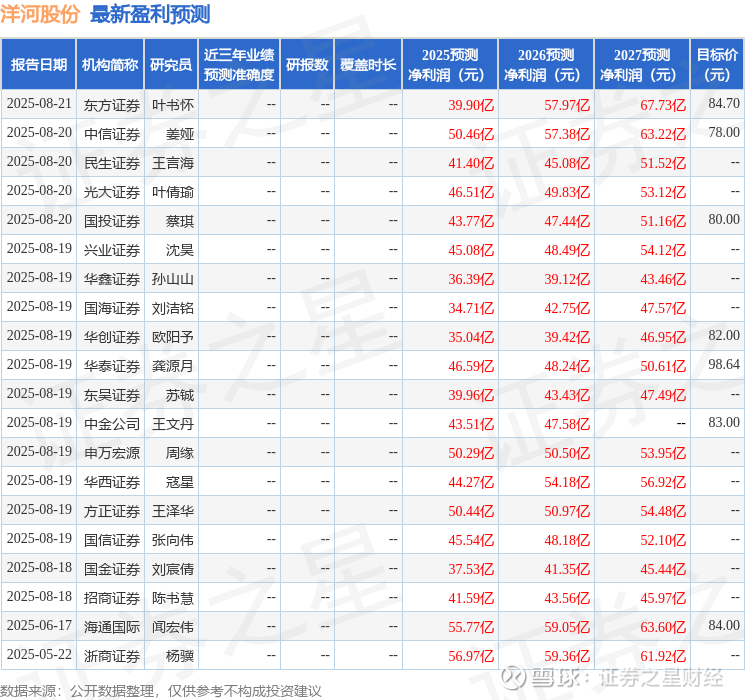Click 华创证券 institution cell
The height and width of the screenshot is (700, 745).
pos(112,337)
